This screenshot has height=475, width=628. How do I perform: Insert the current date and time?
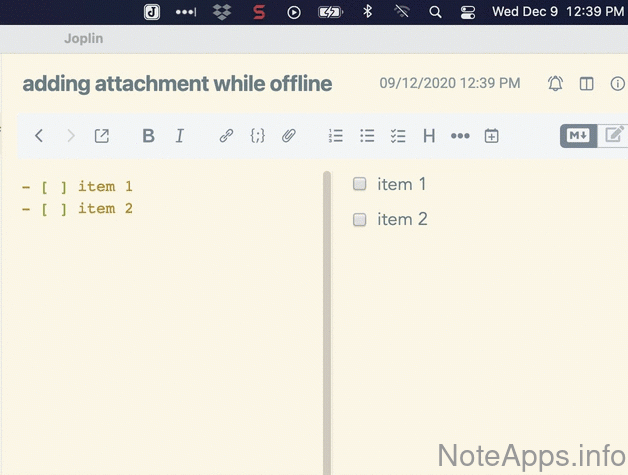(491, 136)
